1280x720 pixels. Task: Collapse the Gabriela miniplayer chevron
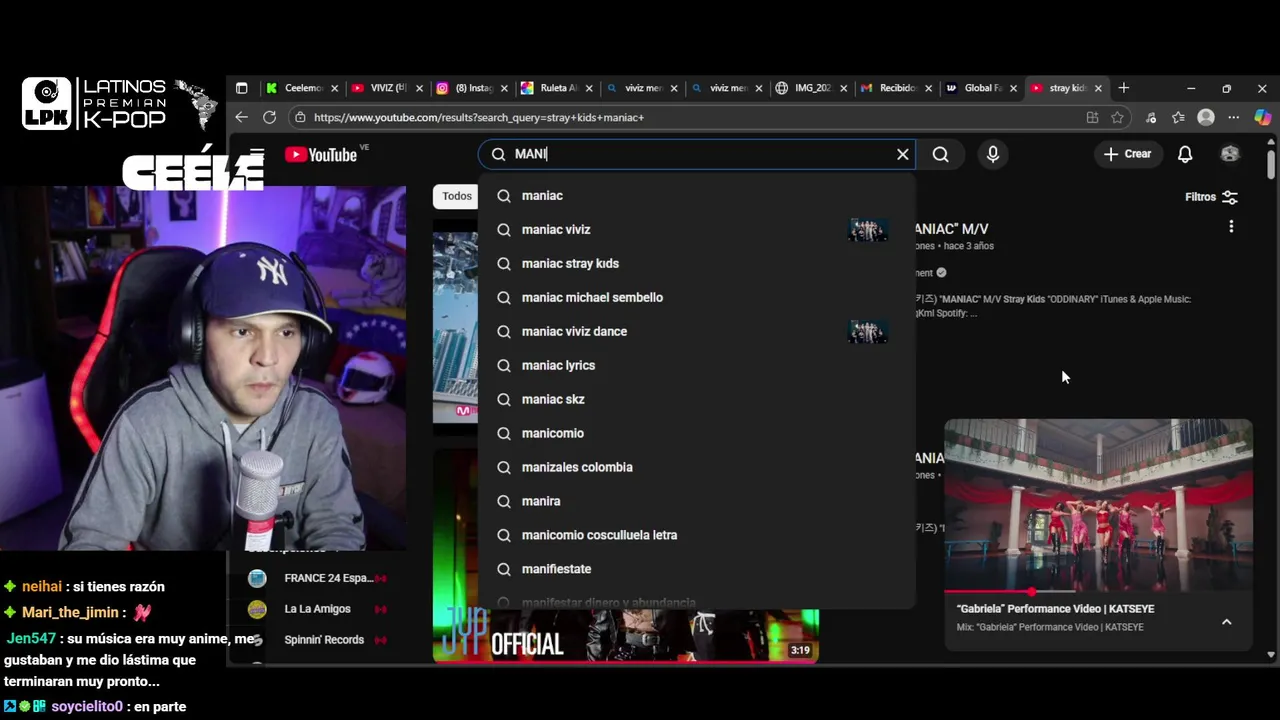tap(1226, 621)
